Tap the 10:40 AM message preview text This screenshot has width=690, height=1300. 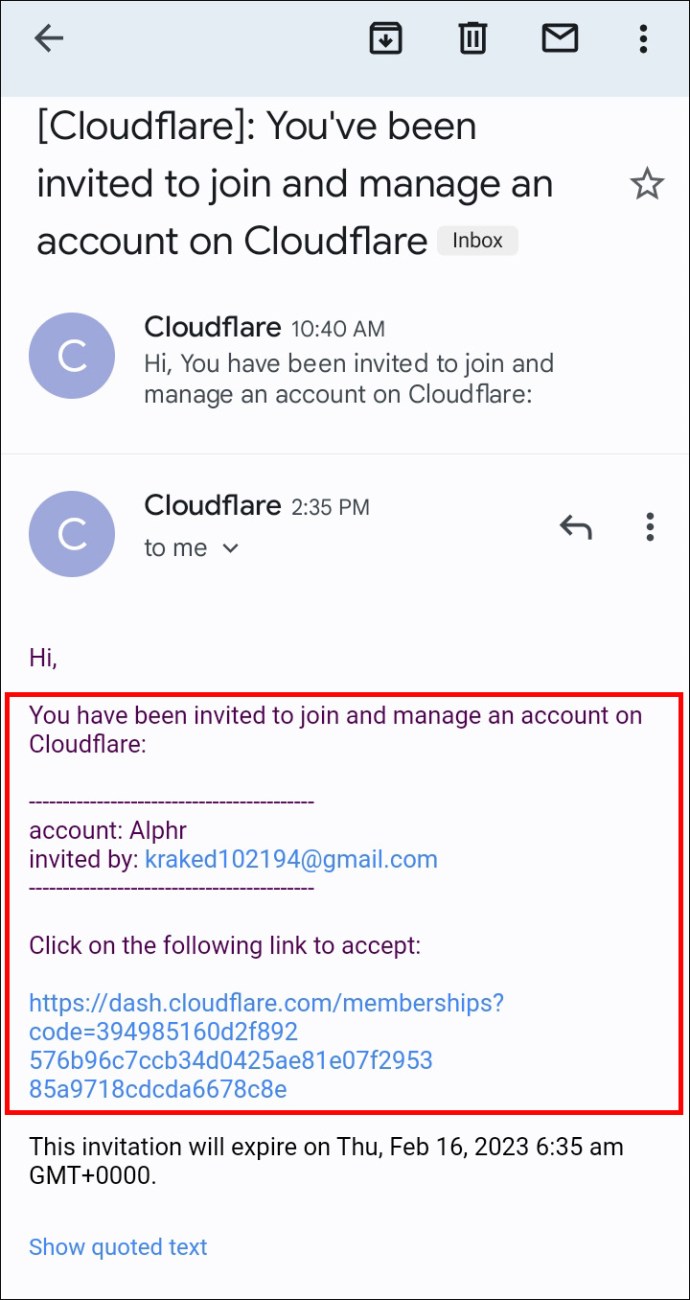[x=349, y=378]
